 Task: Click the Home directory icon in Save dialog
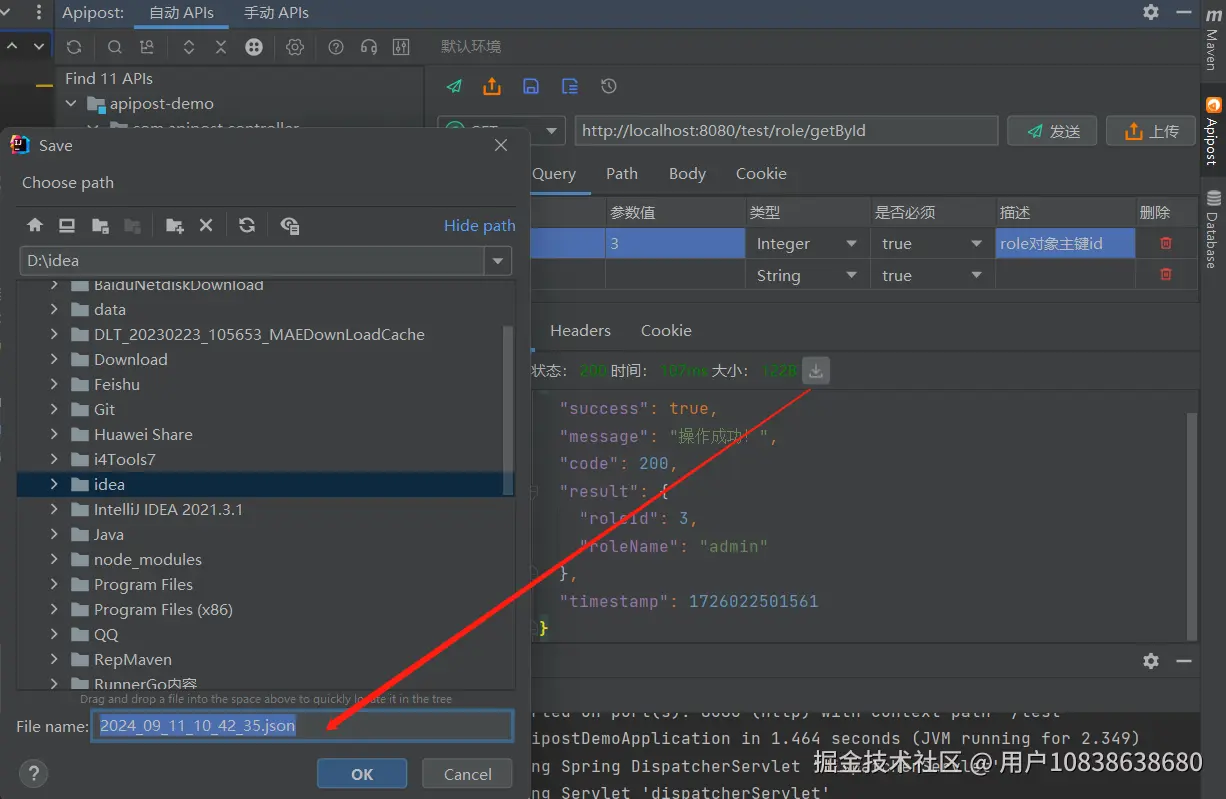(35, 226)
